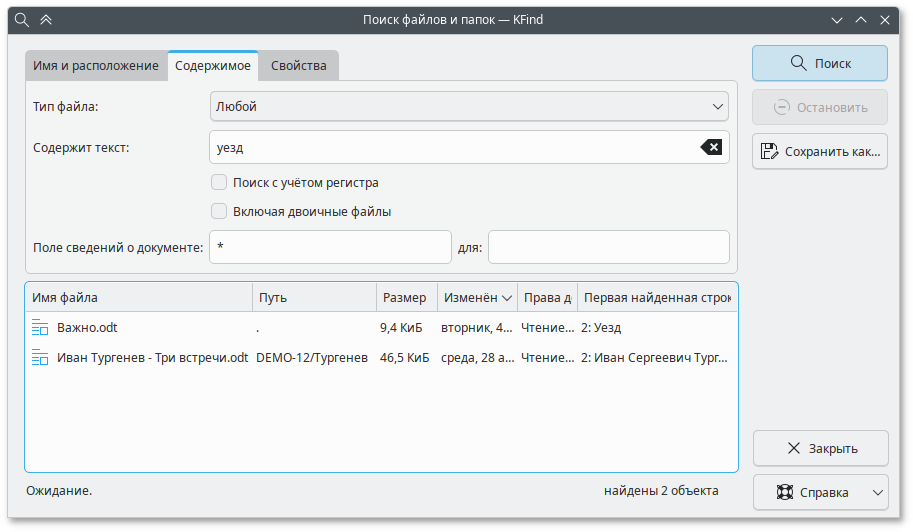
Task: Click the Поле сведений о документе field
Action: pyautogui.click(x=330, y=247)
